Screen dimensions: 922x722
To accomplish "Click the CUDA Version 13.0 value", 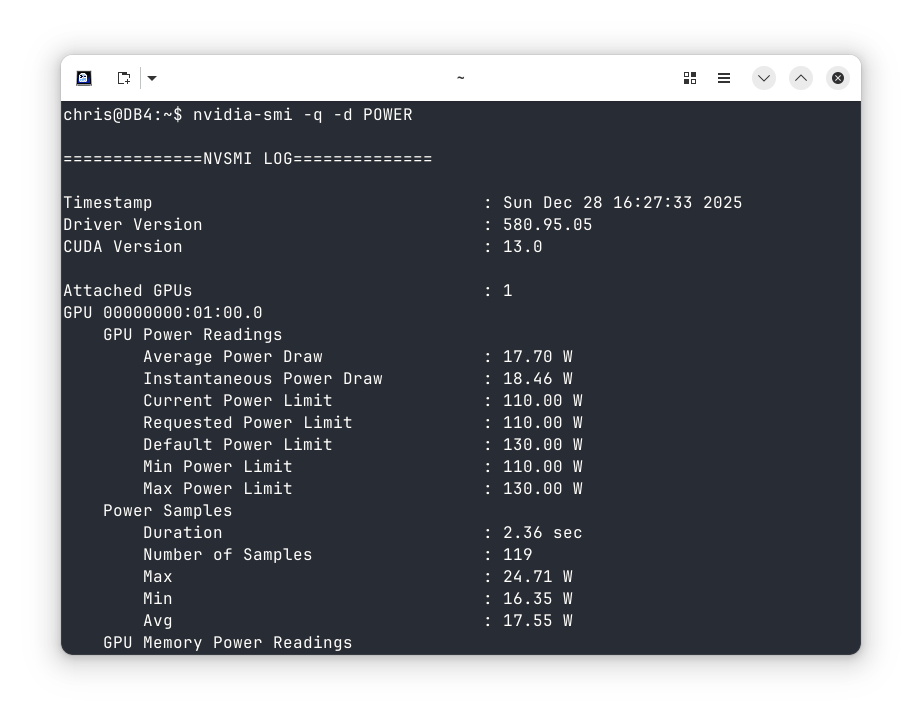I will [x=522, y=247].
